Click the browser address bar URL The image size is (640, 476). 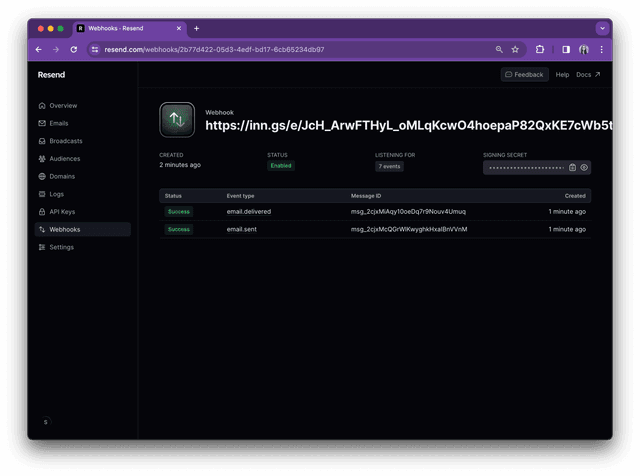pyautogui.click(x=214, y=49)
